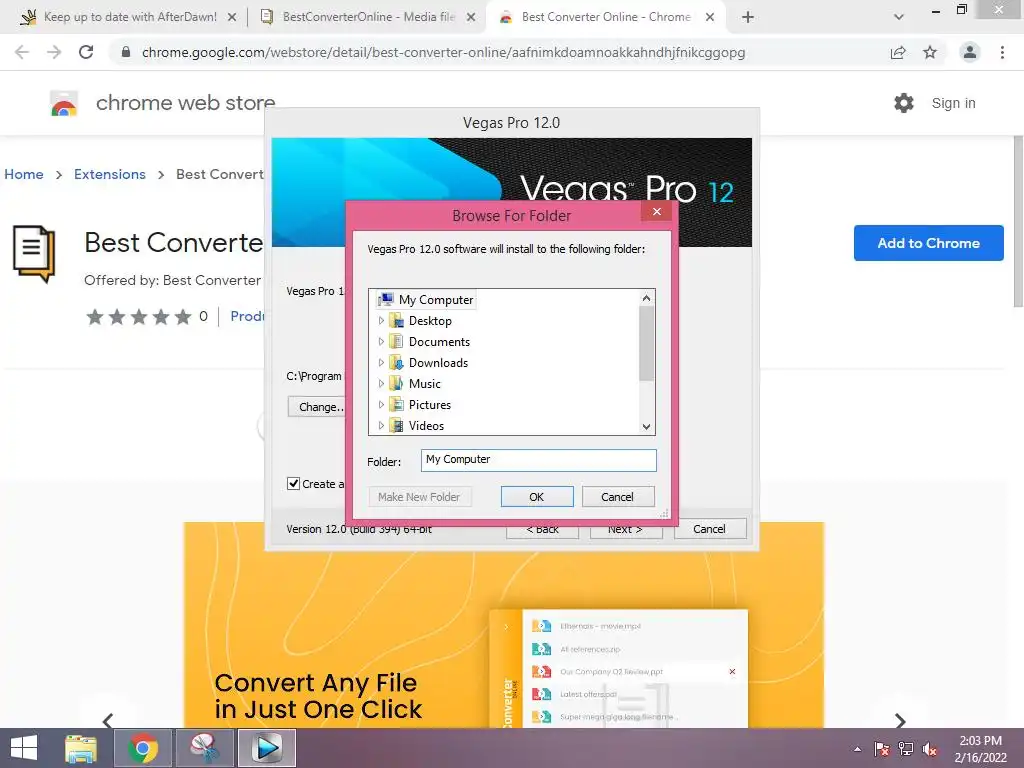Screen dimensions: 1024x768
Task: Open a new browser tab
Action: [x=748, y=17]
